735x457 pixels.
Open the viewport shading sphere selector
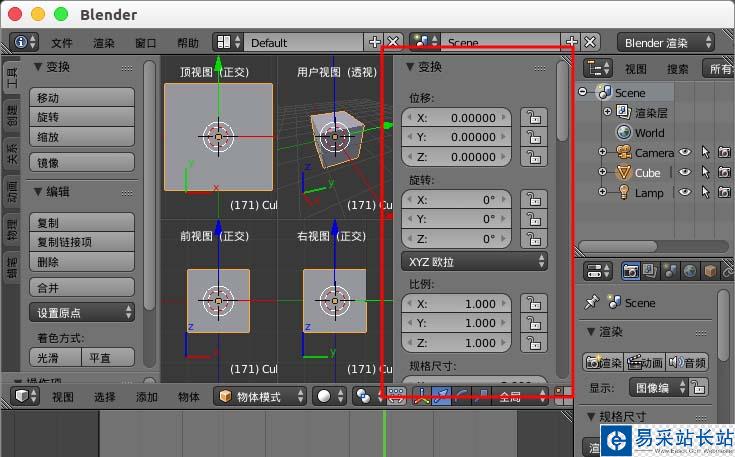pos(330,396)
